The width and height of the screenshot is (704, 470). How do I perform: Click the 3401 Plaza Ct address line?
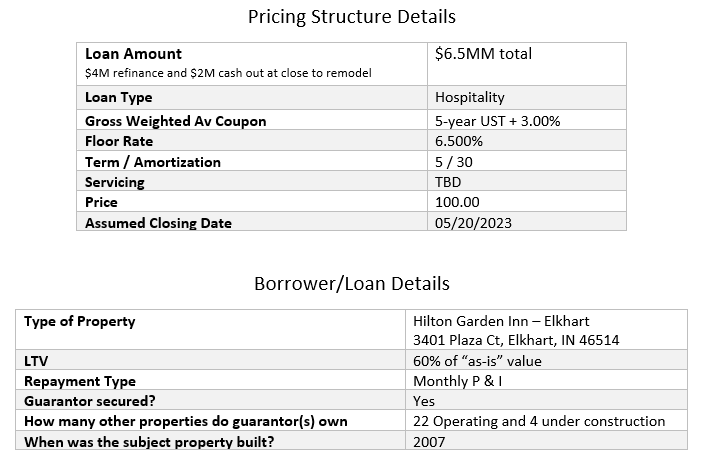(516, 340)
